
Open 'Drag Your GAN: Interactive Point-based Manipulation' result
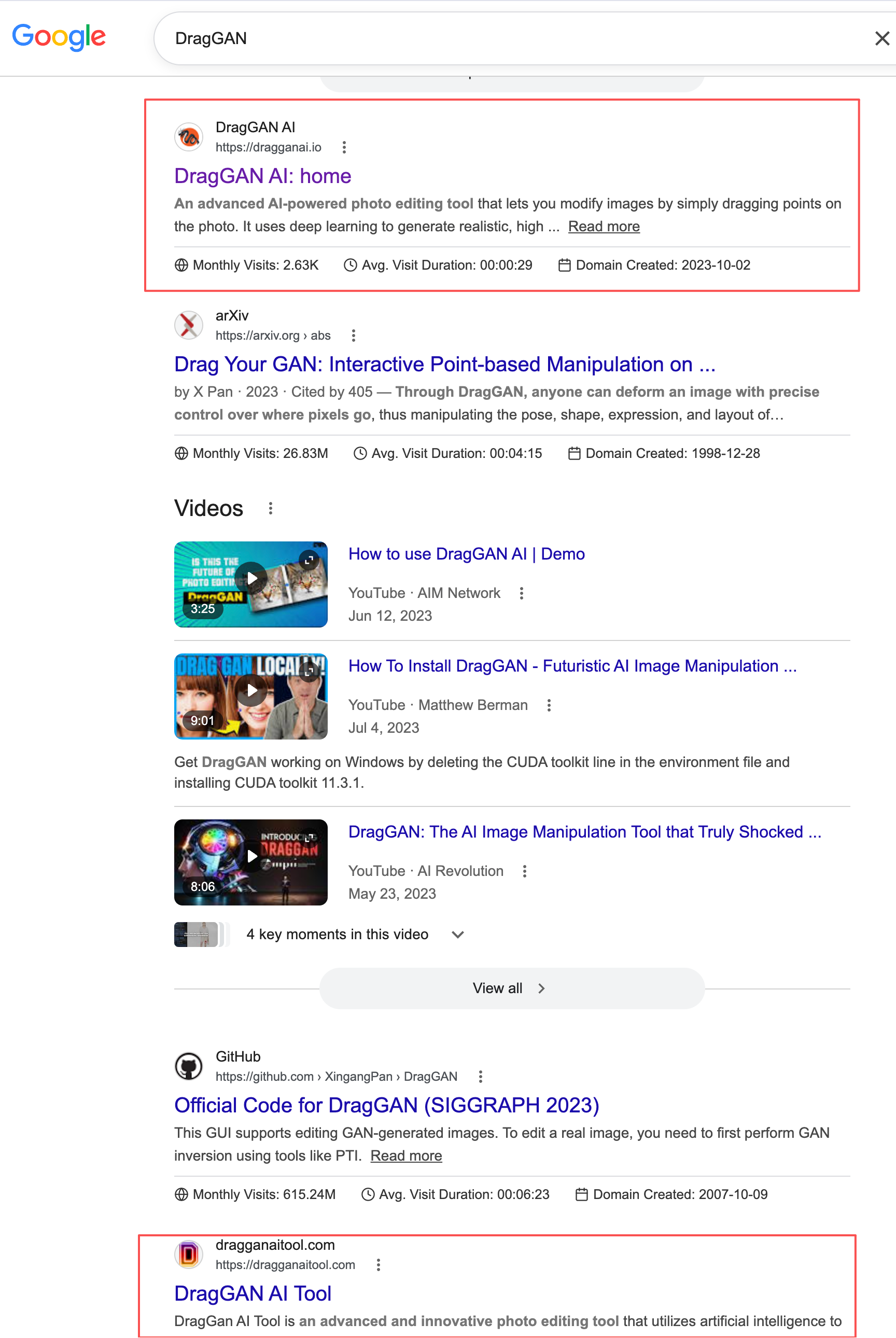click(x=444, y=364)
